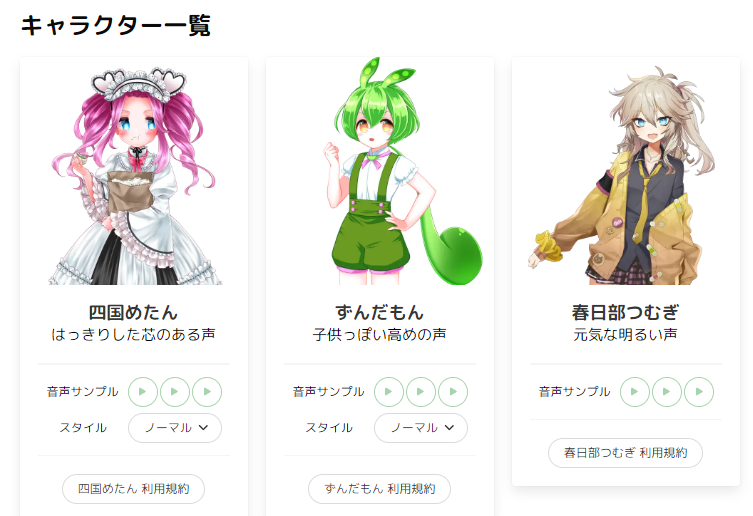This screenshot has height=516, width=753.
Task: Click the キャラクター一覧 page heading
Action: coord(116,25)
